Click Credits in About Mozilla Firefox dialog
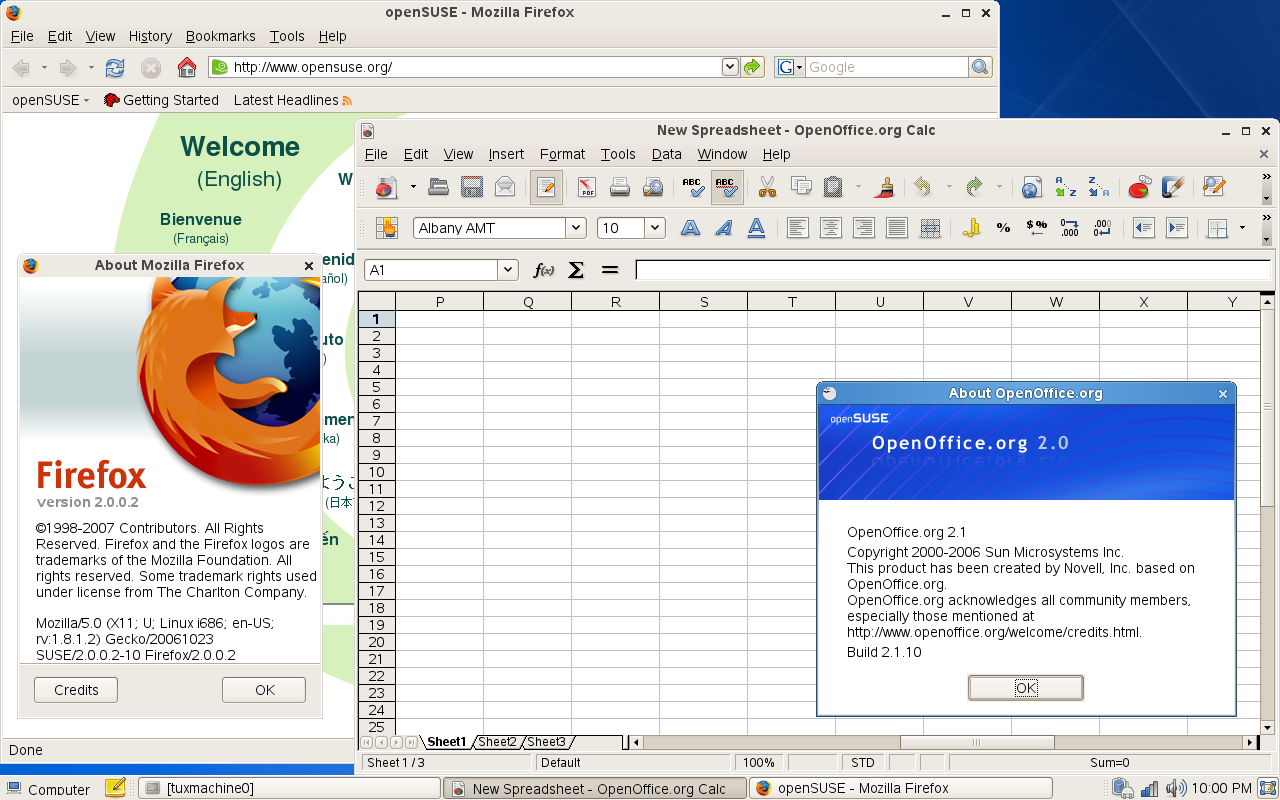This screenshot has height=800, width=1280. pos(76,690)
